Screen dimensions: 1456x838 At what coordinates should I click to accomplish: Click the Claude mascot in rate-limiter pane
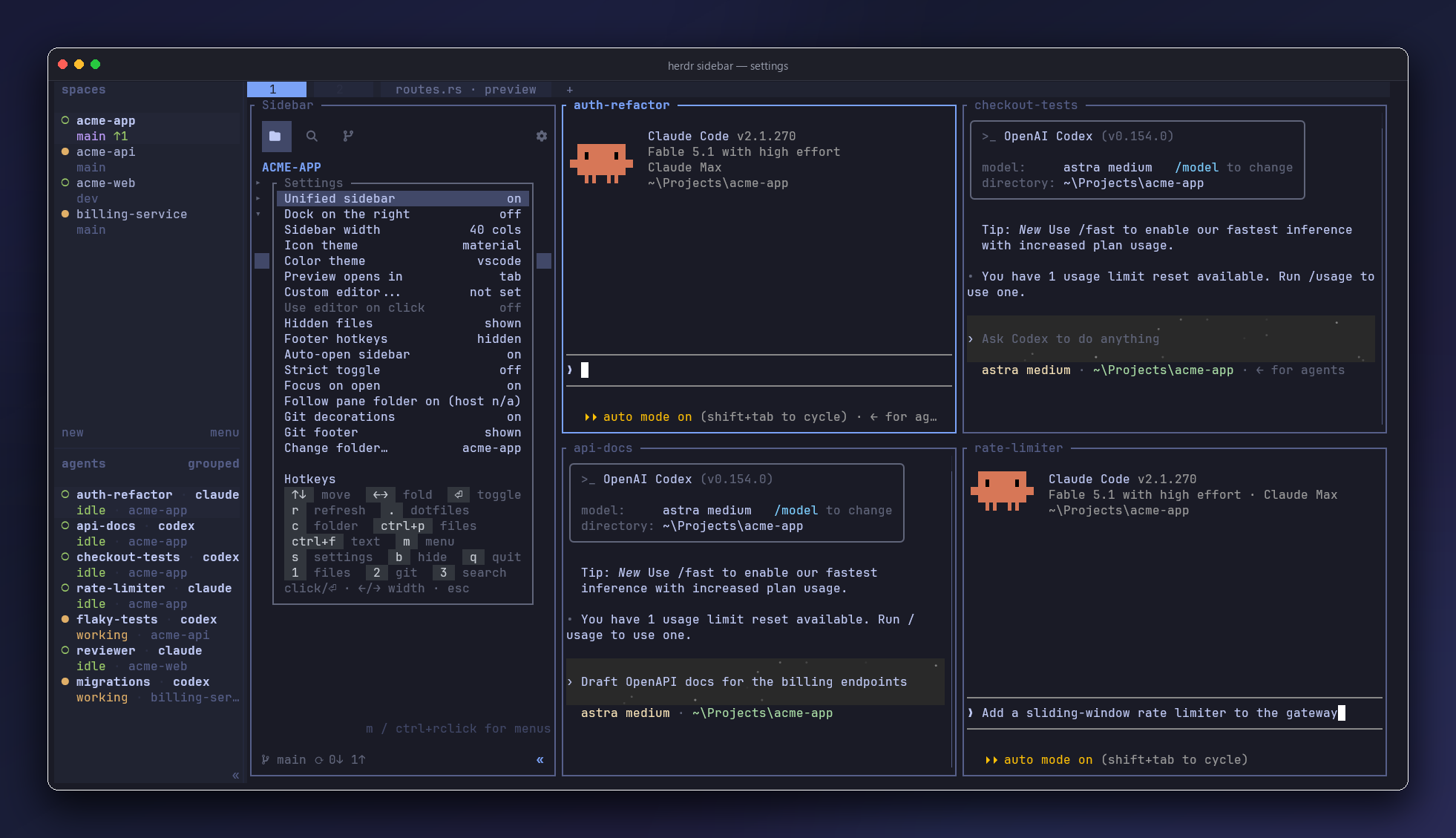tap(1002, 491)
